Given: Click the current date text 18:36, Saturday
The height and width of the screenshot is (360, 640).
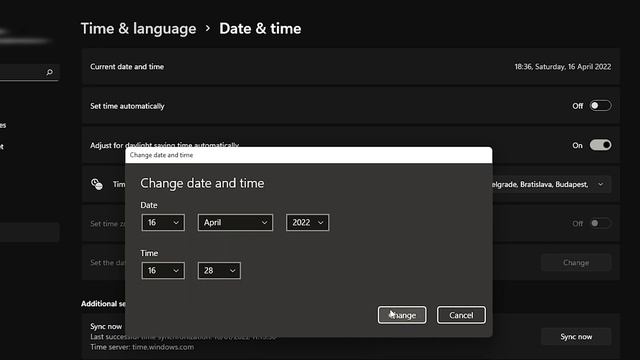Looking at the screenshot, I should click(x=563, y=67).
